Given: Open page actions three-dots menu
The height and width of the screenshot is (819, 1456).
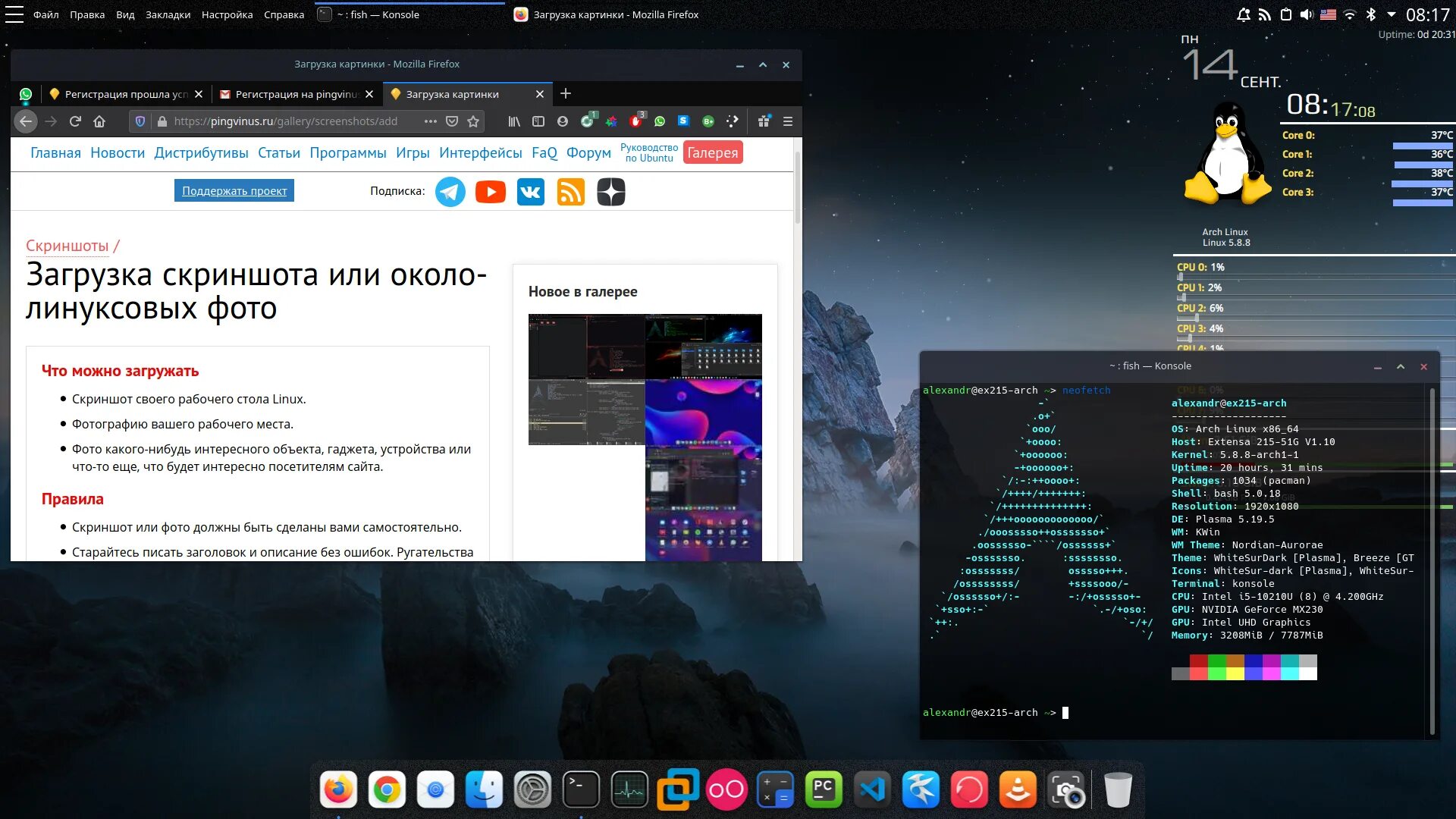Looking at the screenshot, I should pyautogui.click(x=431, y=121).
